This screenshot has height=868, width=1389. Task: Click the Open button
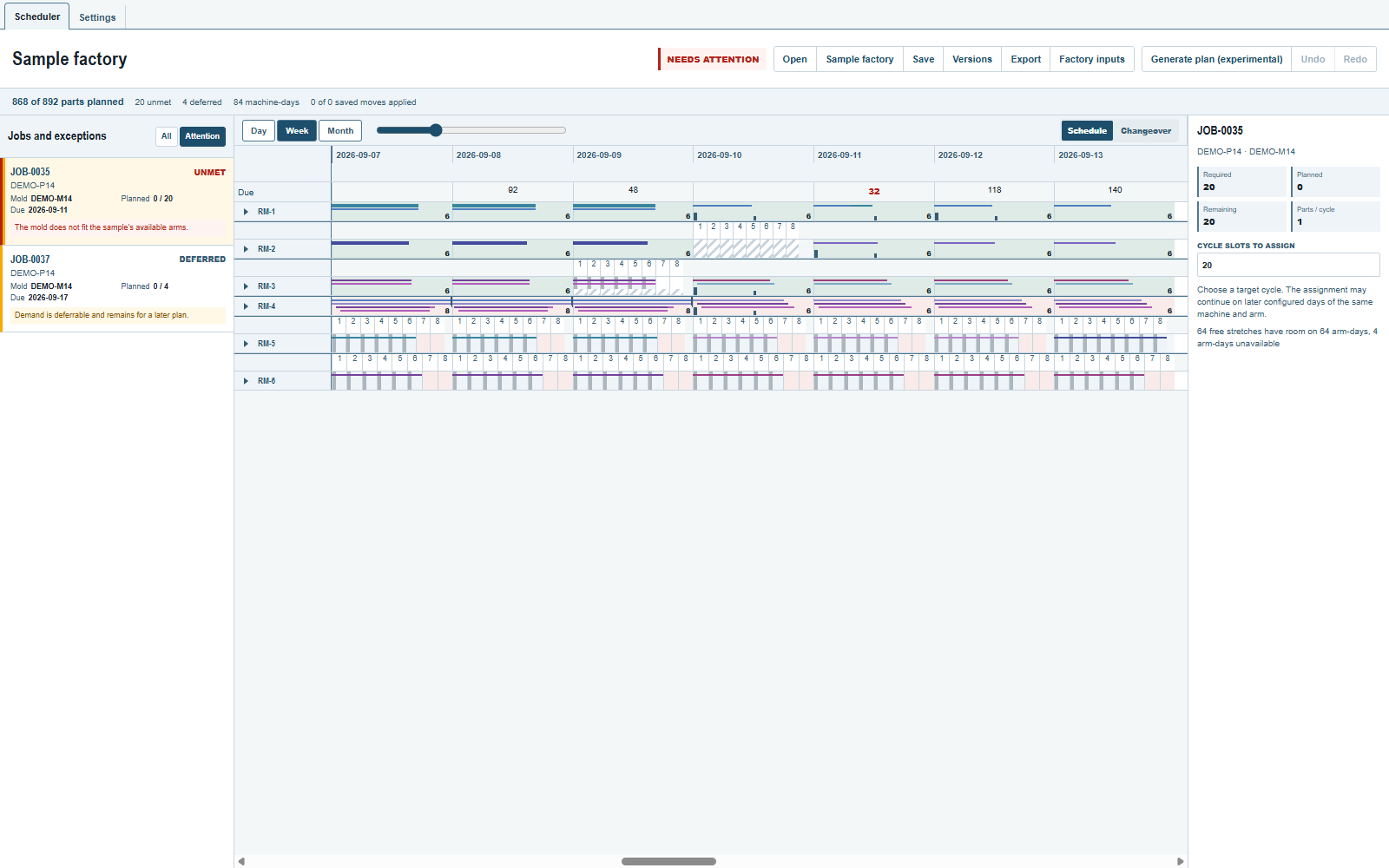coord(794,59)
